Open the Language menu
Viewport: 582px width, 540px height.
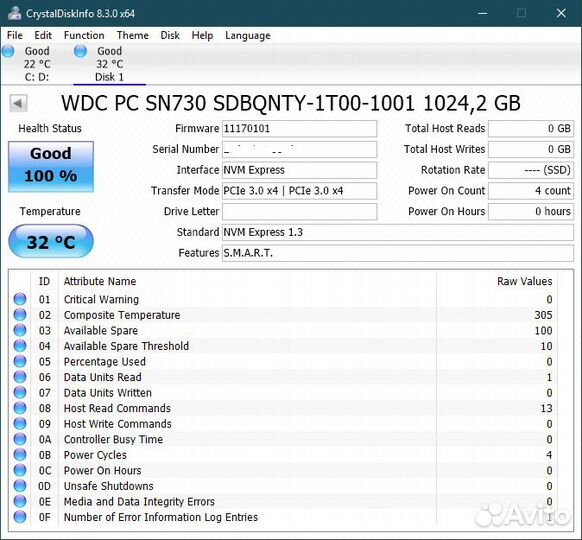point(248,35)
